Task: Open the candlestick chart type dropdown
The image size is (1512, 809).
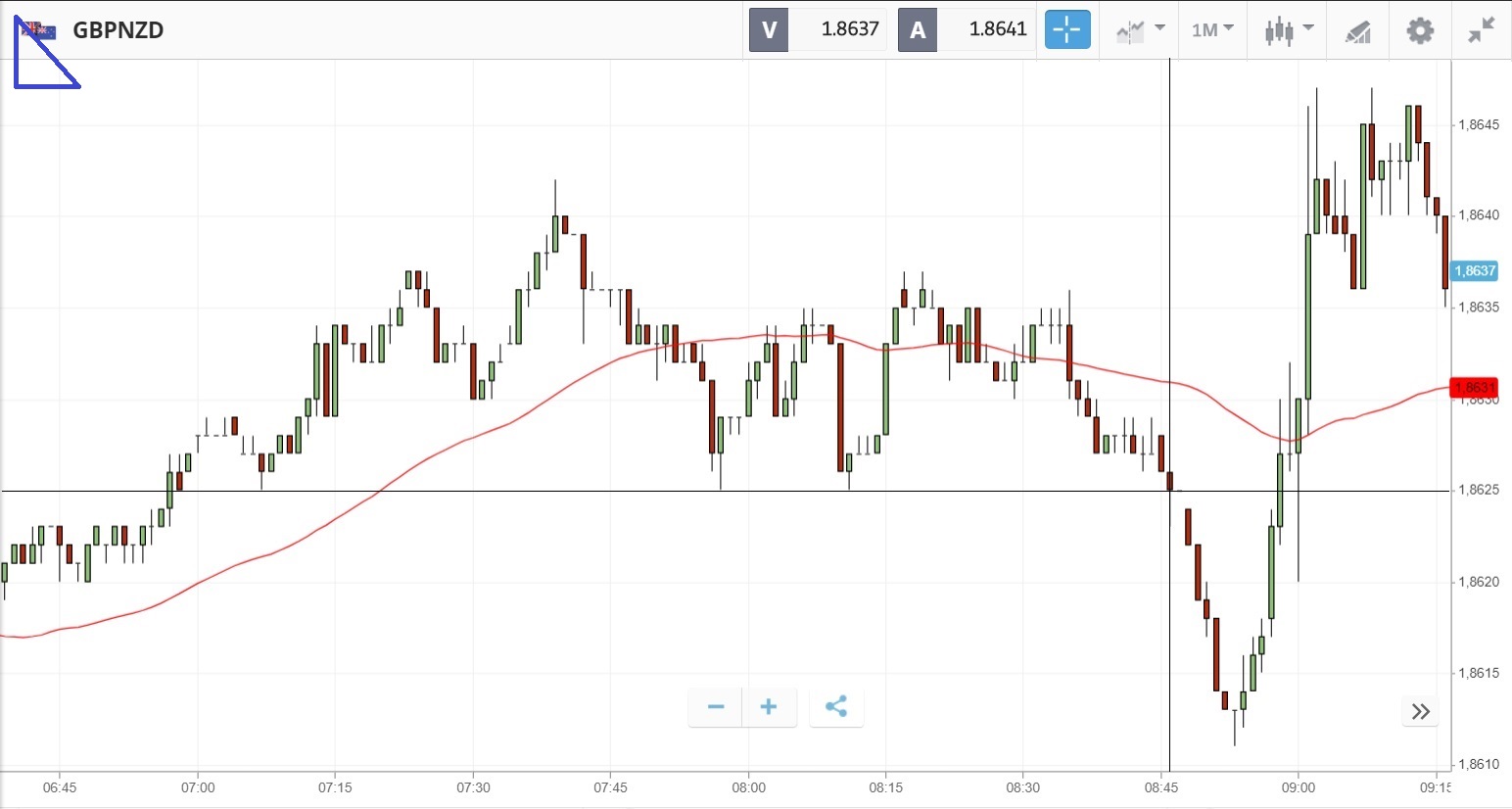Action: tap(1287, 30)
